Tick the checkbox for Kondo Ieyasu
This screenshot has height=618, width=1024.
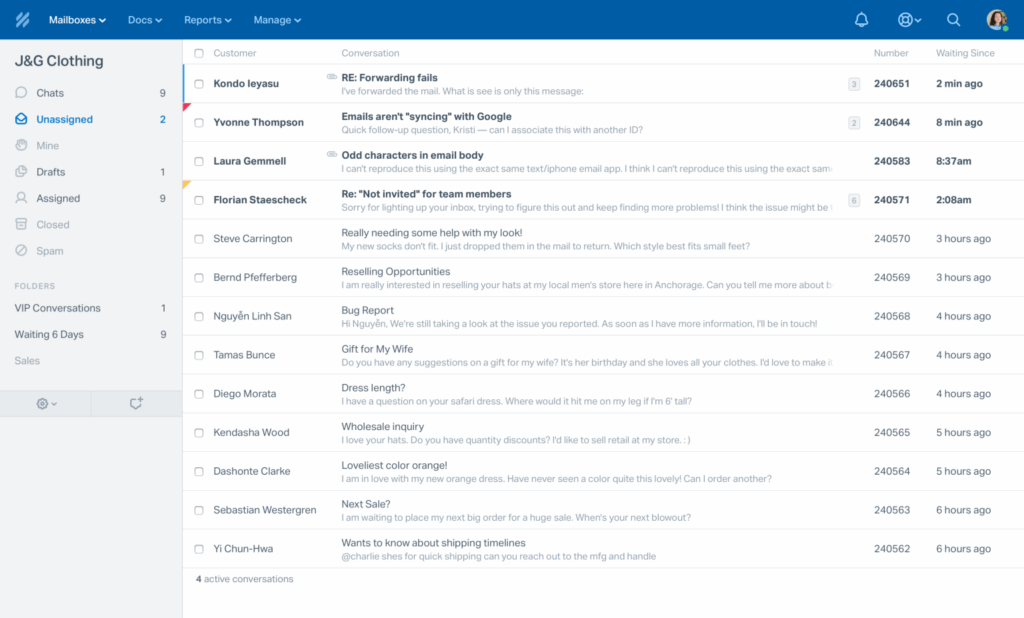[x=199, y=84]
